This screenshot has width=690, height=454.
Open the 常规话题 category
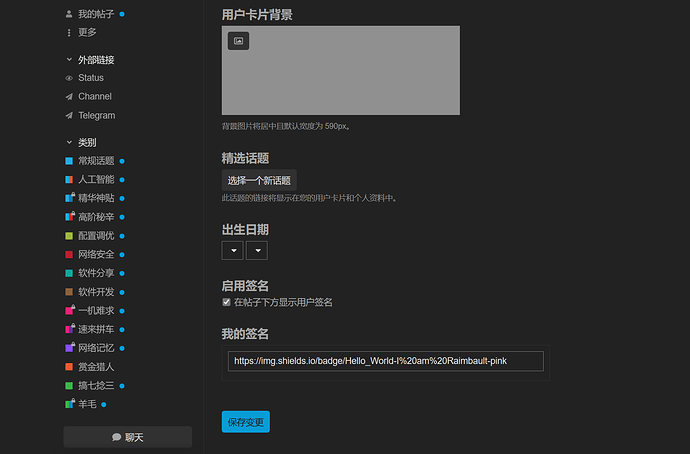pos(96,161)
